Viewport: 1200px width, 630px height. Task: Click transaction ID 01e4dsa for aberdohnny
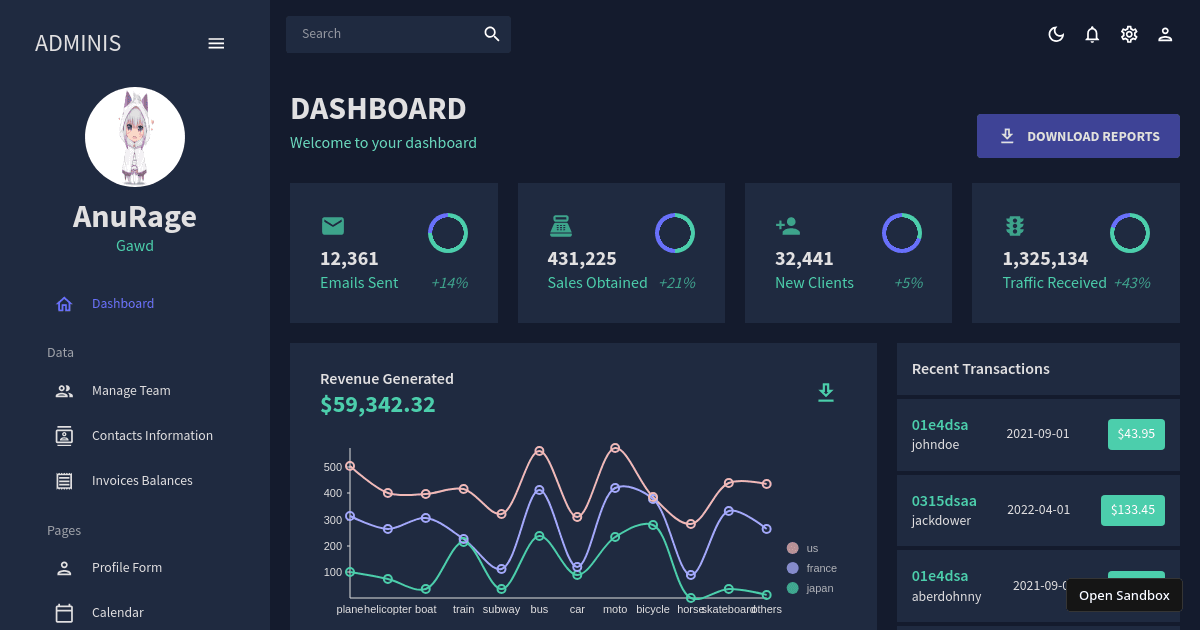[x=940, y=576]
